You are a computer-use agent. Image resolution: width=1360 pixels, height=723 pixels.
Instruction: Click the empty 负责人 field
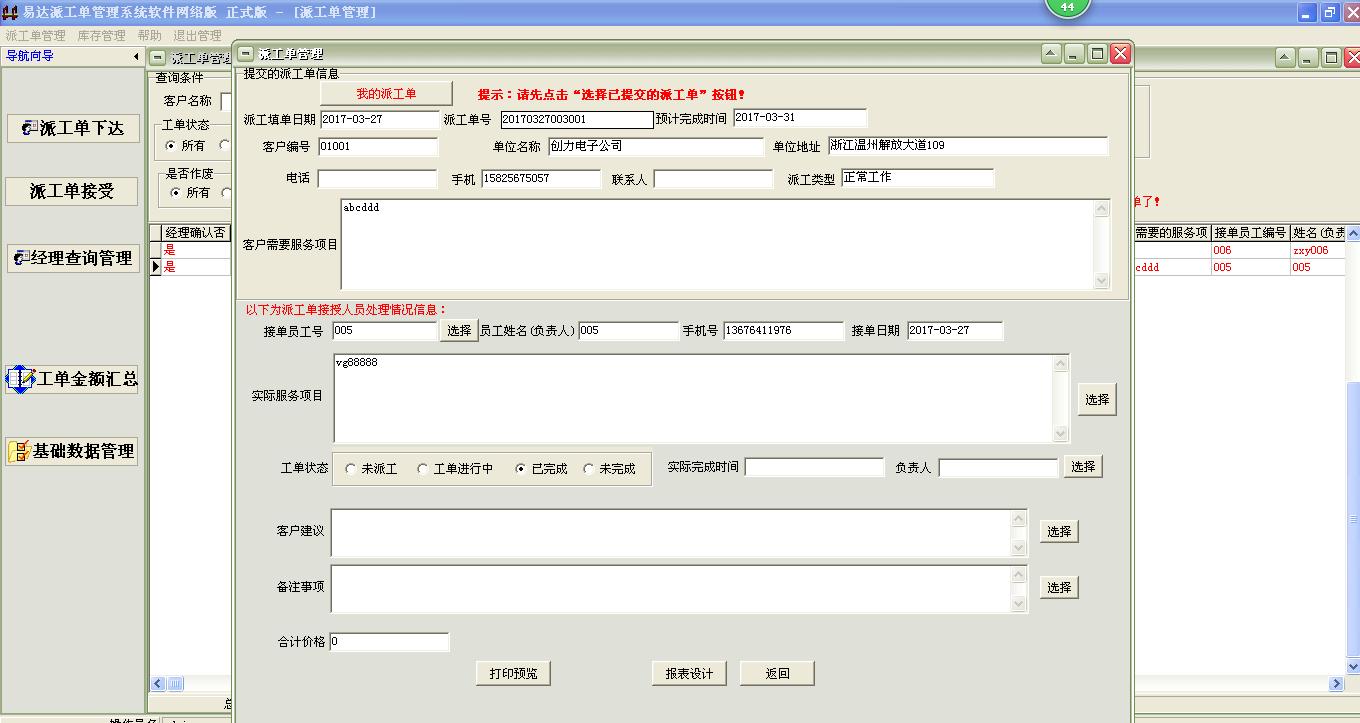pyautogui.click(x=998, y=467)
